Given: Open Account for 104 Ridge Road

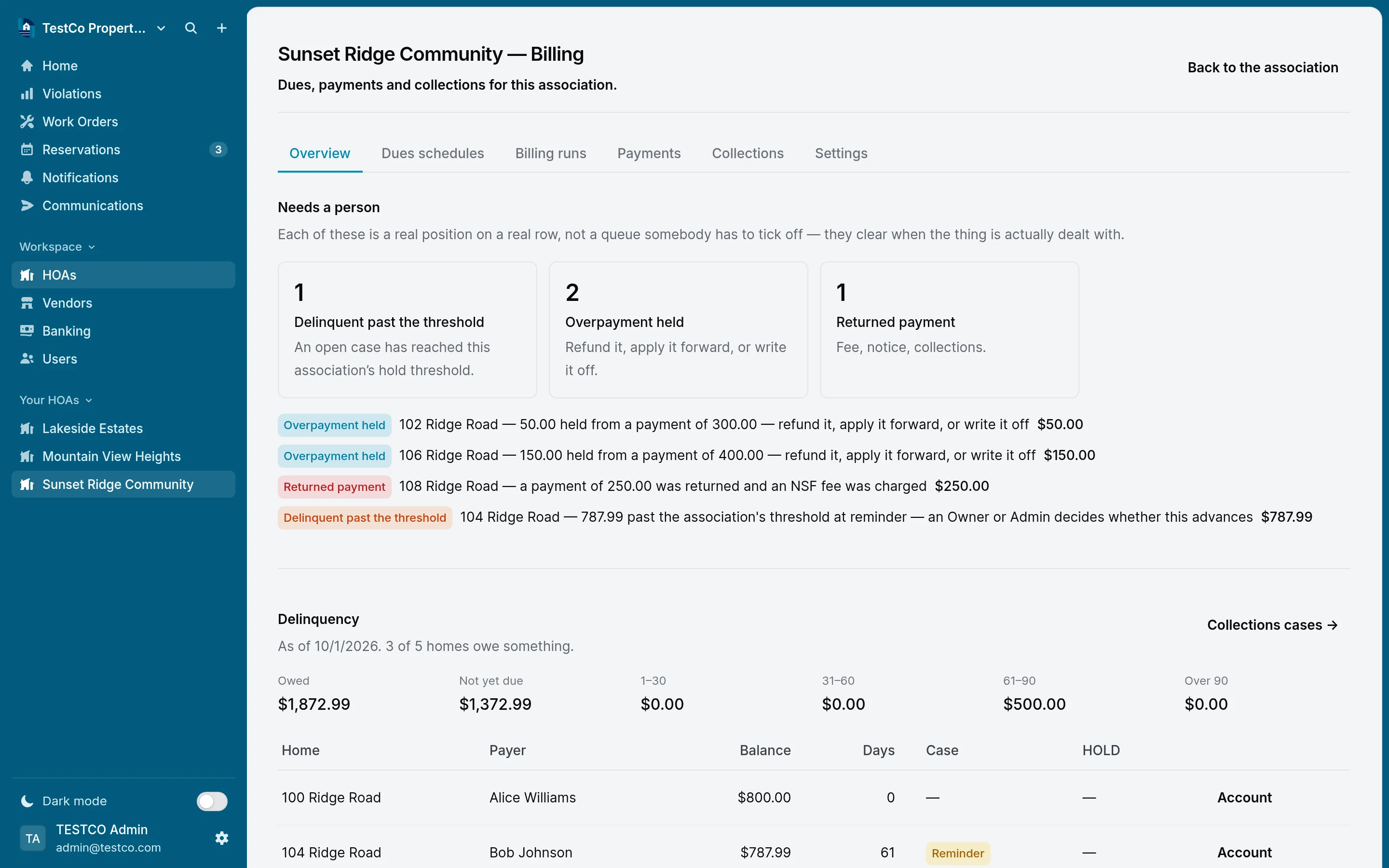Looking at the screenshot, I should click(x=1244, y=853).
